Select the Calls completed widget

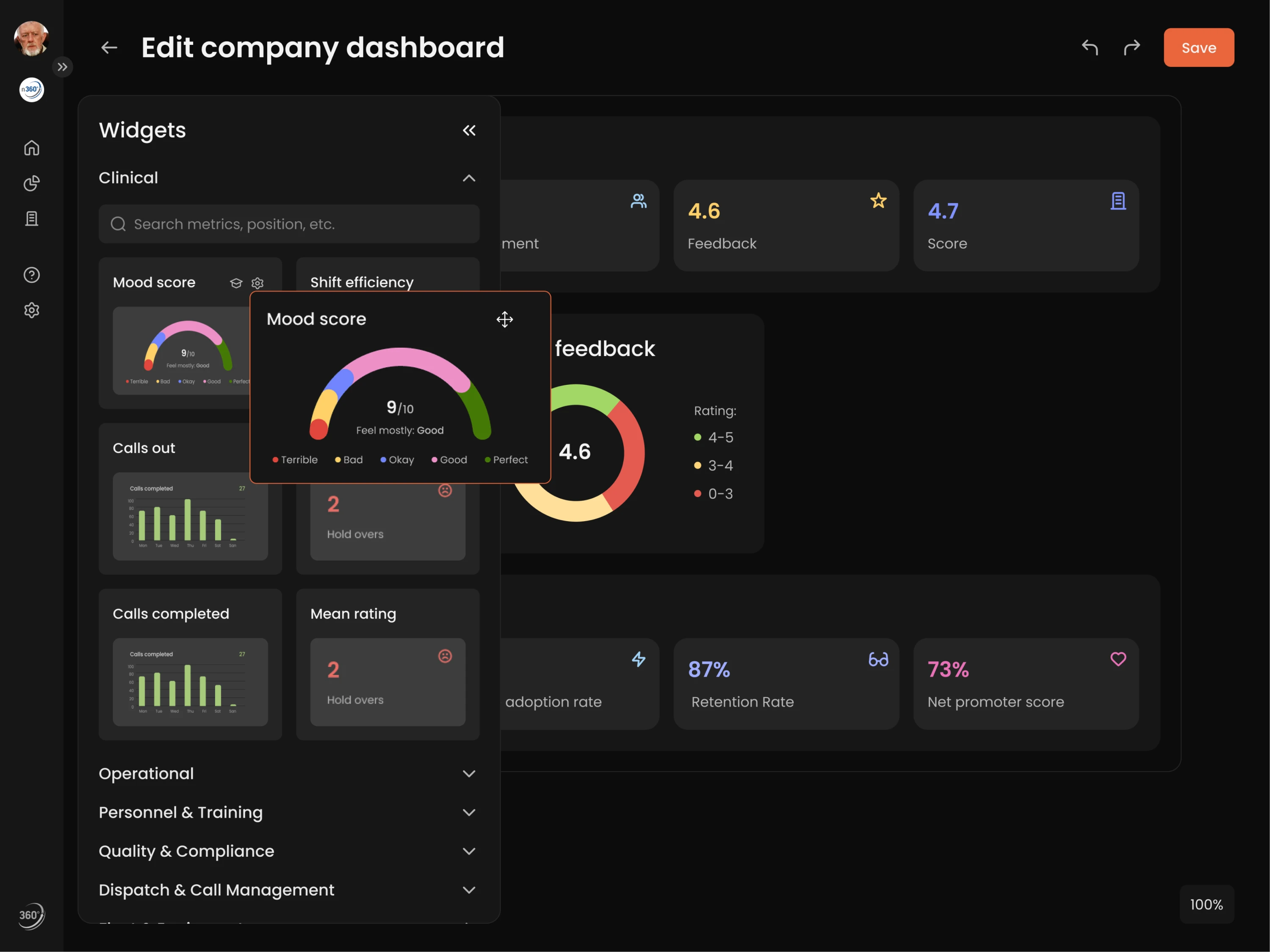click(190, 664)
